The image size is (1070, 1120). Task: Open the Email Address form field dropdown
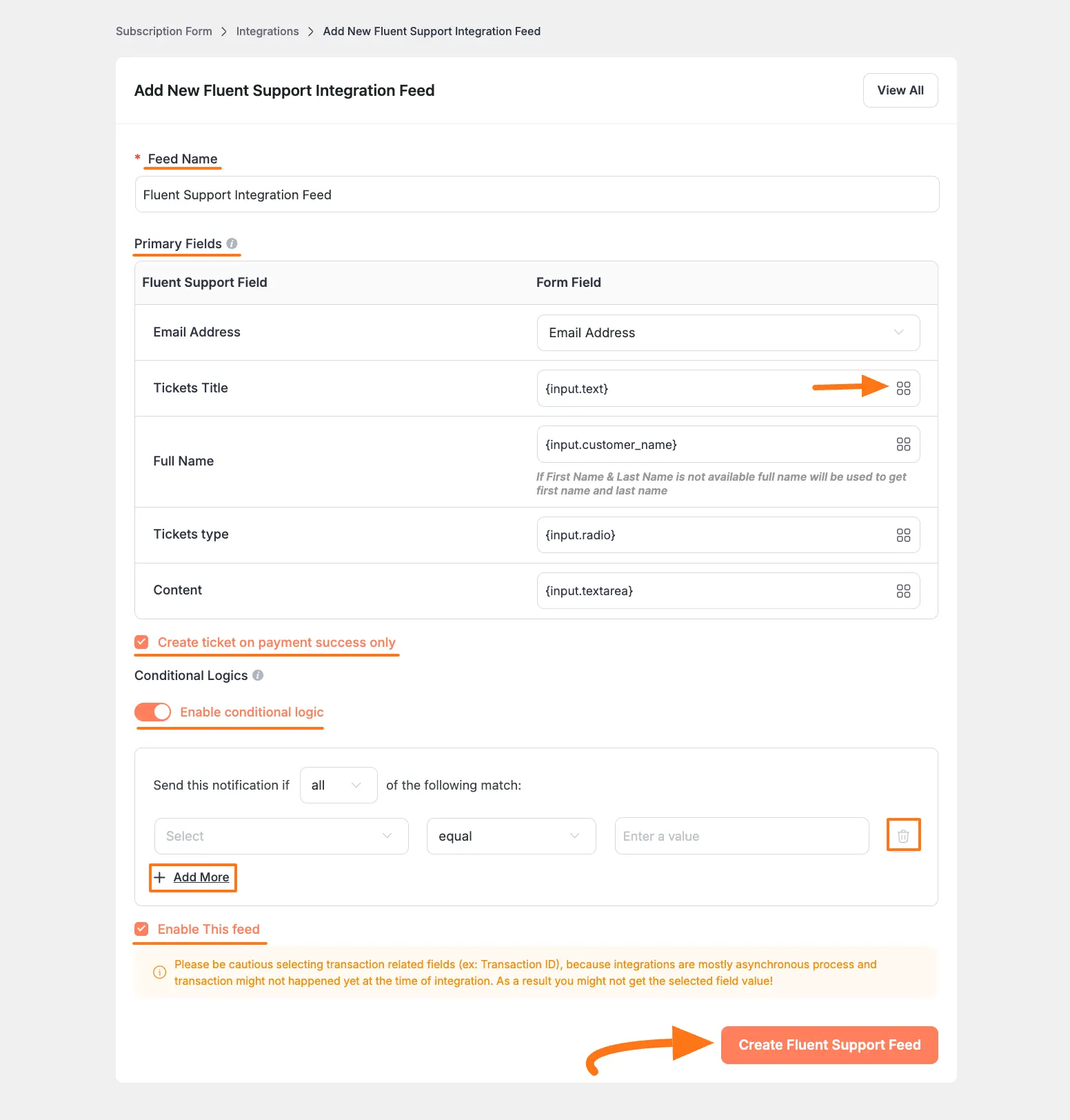pos(728,332)
